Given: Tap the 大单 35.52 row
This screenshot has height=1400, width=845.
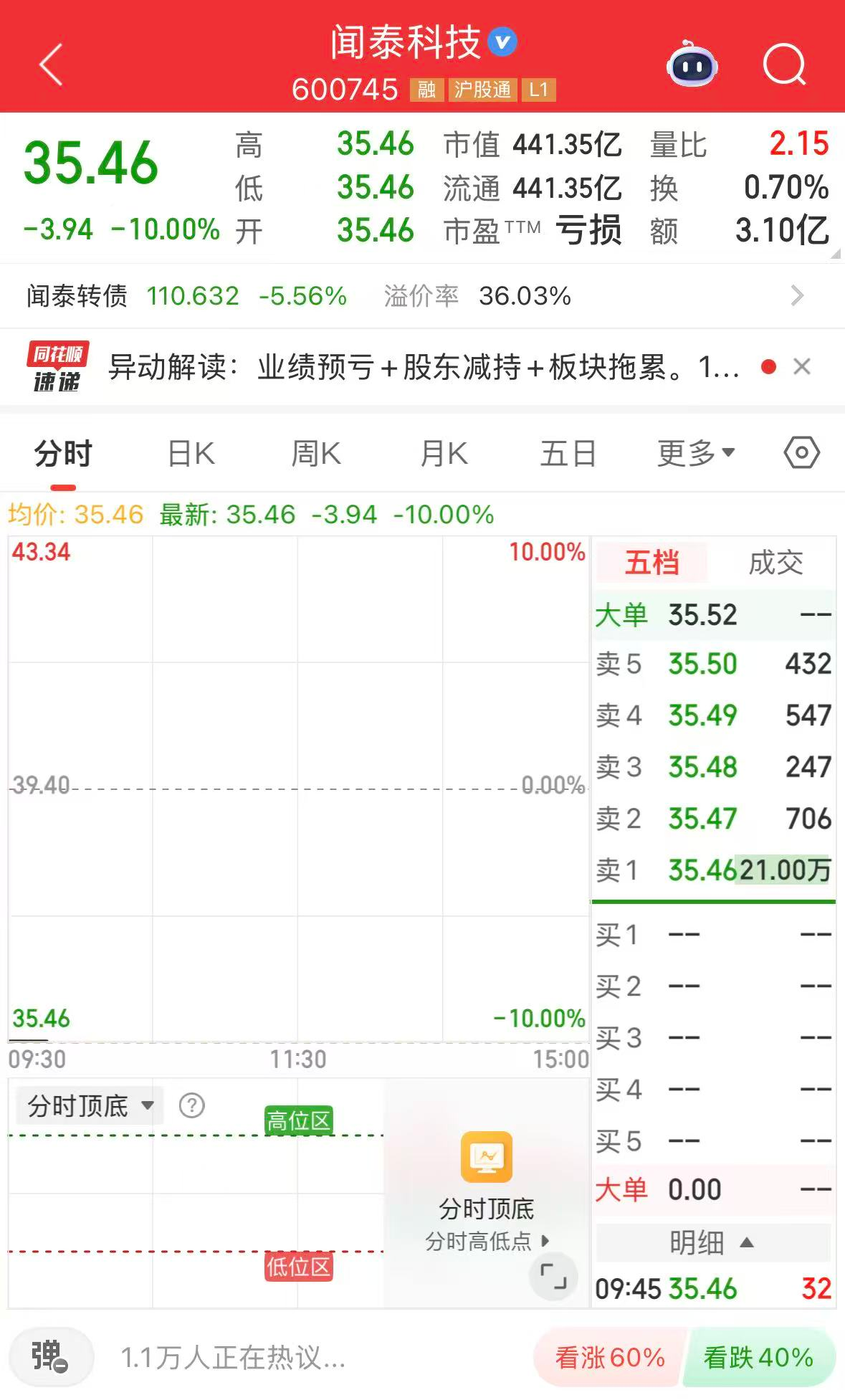Looking at the screenshot, I should [x=714, y=614].
